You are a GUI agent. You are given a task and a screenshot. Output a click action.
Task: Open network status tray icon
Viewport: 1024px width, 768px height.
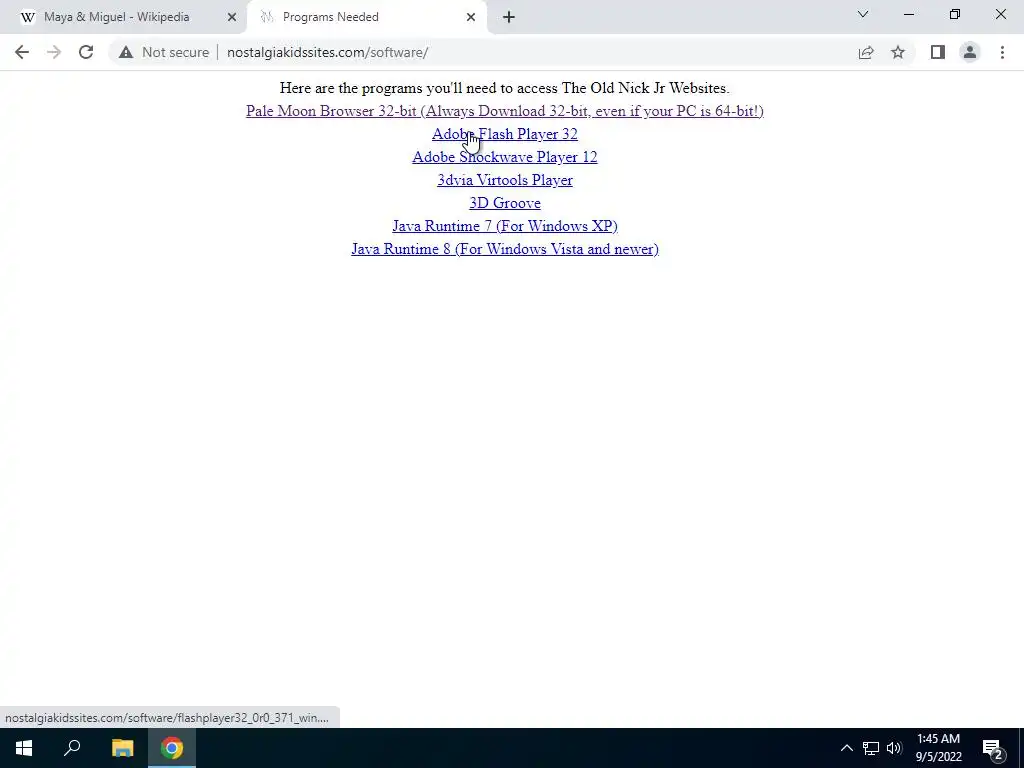pos(871,748)
